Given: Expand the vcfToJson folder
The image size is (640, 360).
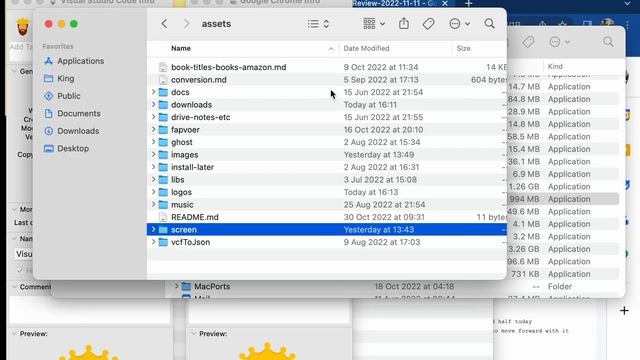Looking at the screenshot, I should coord(153,242).
